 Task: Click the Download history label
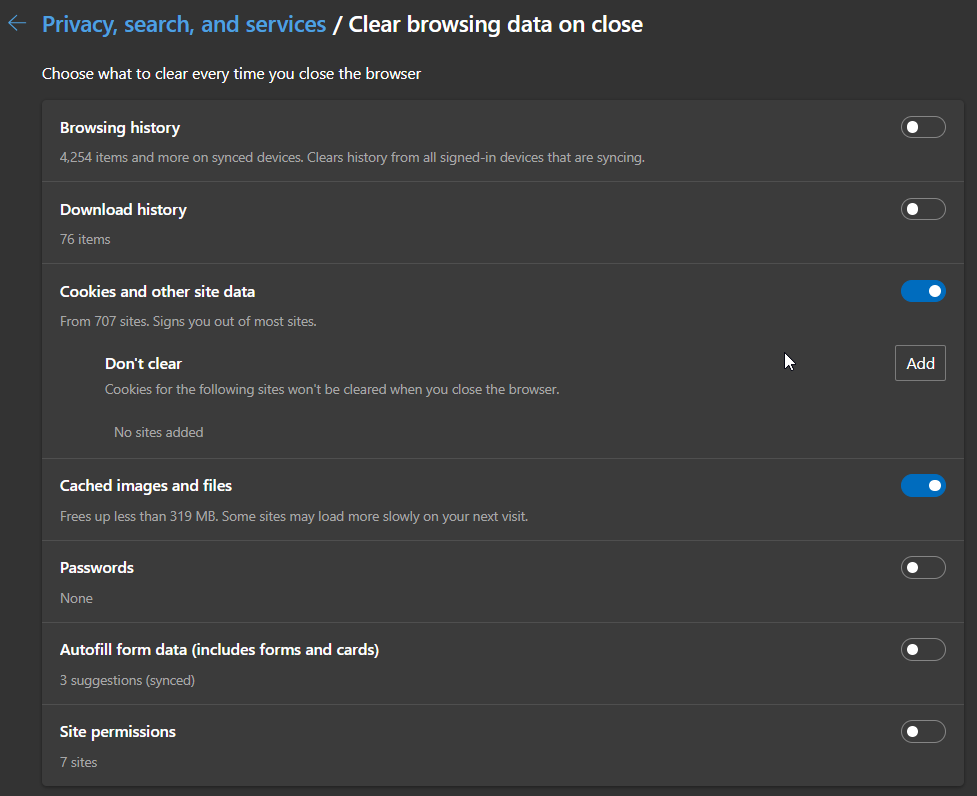click(123, 210)
